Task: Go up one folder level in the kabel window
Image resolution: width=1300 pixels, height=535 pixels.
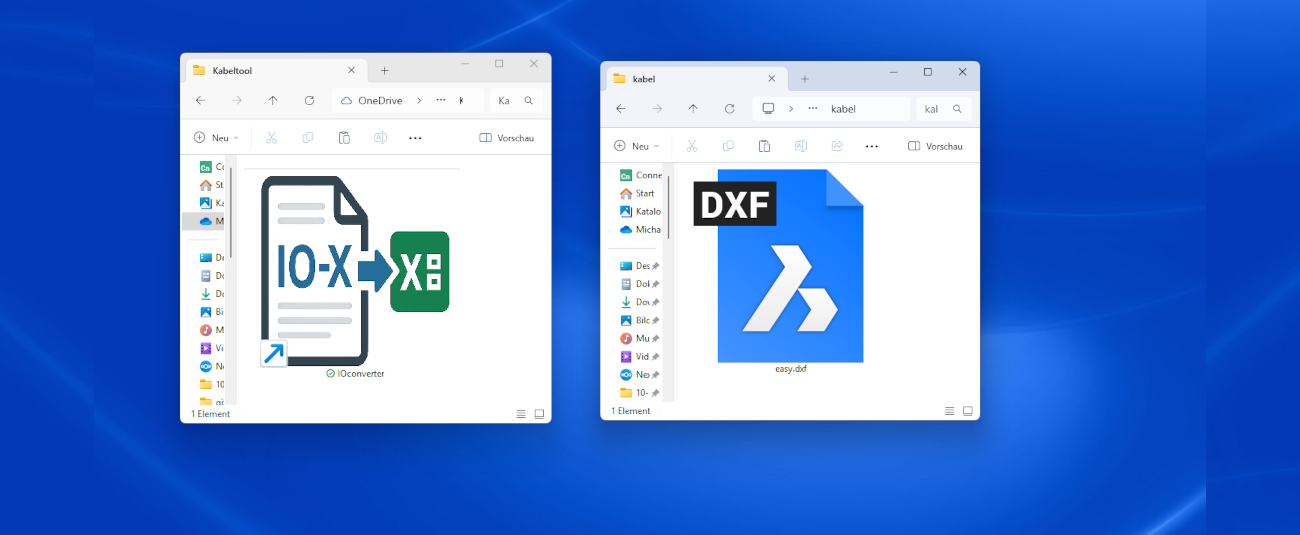Action: tap(693, 109)
